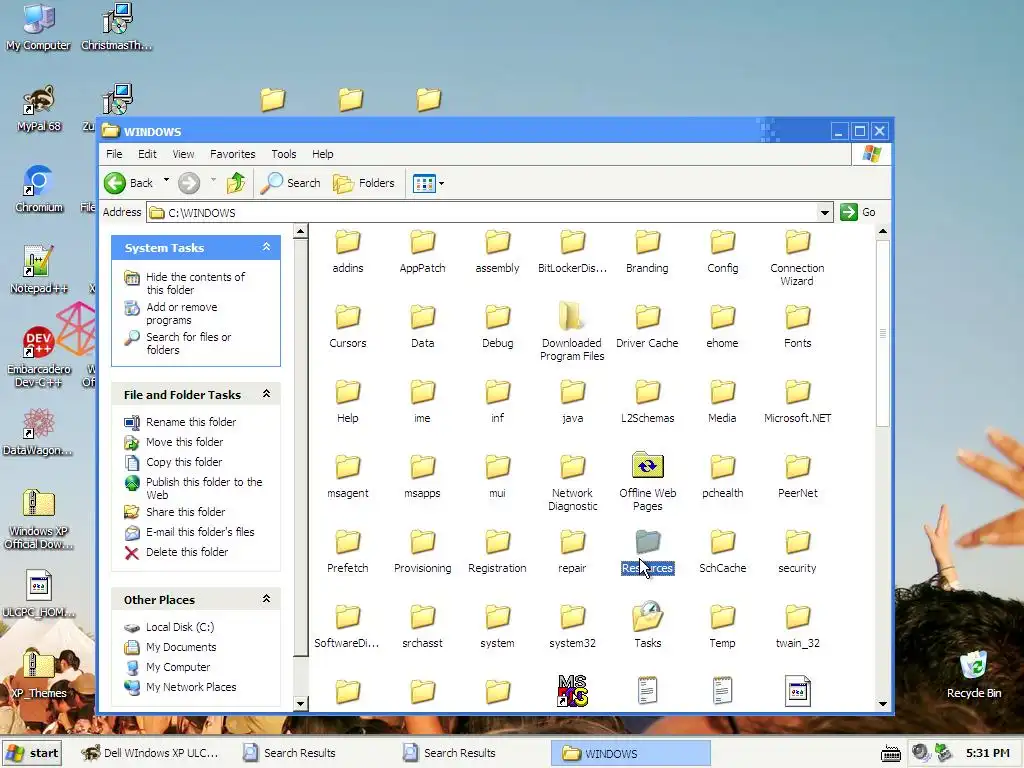Click the MyPal 68 desktop icon
1024x768 pixels.
pyautogui.click(x=39, y=108)
